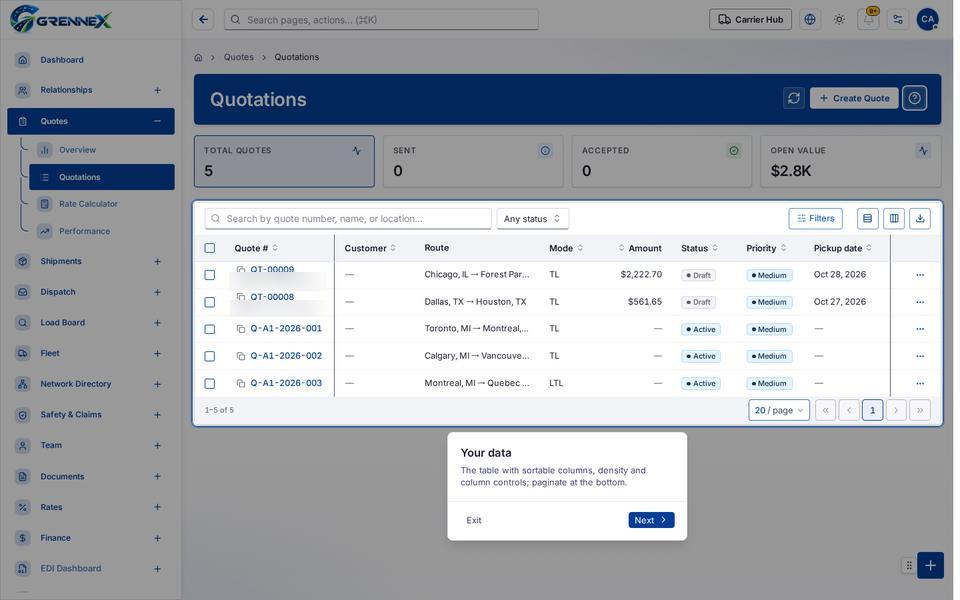Click the quote number search field

pyautogui.click(x=348, y=219)
